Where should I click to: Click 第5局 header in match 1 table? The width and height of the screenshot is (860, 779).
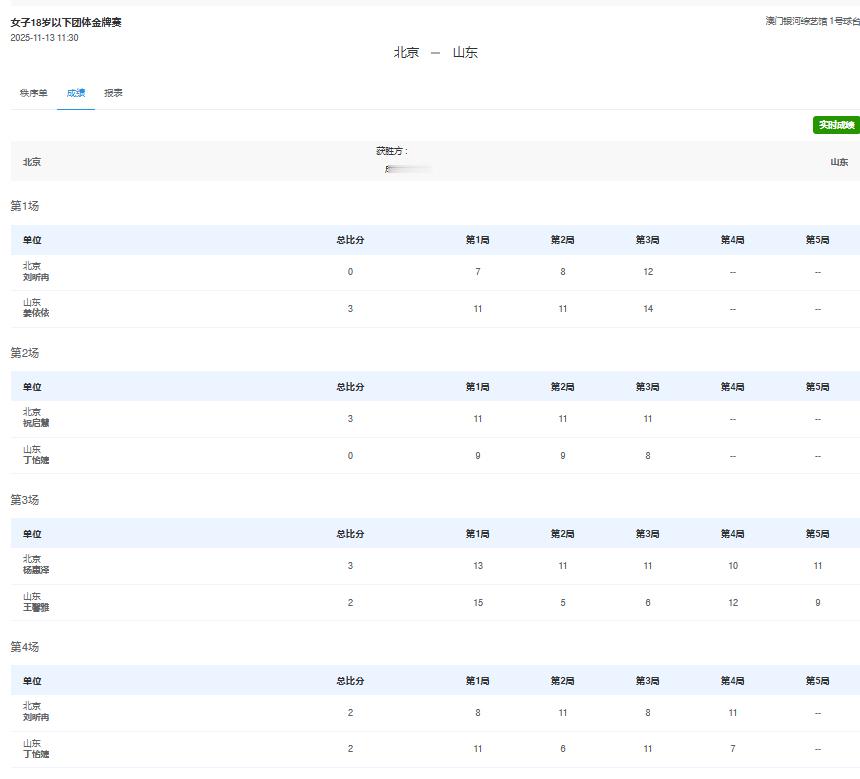[818, 240]
